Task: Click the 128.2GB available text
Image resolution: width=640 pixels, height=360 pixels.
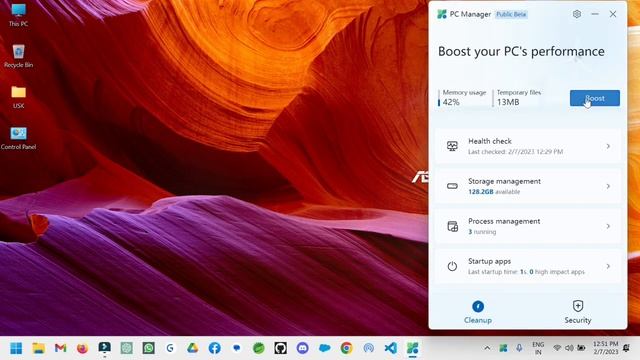Action: [494, 191]
